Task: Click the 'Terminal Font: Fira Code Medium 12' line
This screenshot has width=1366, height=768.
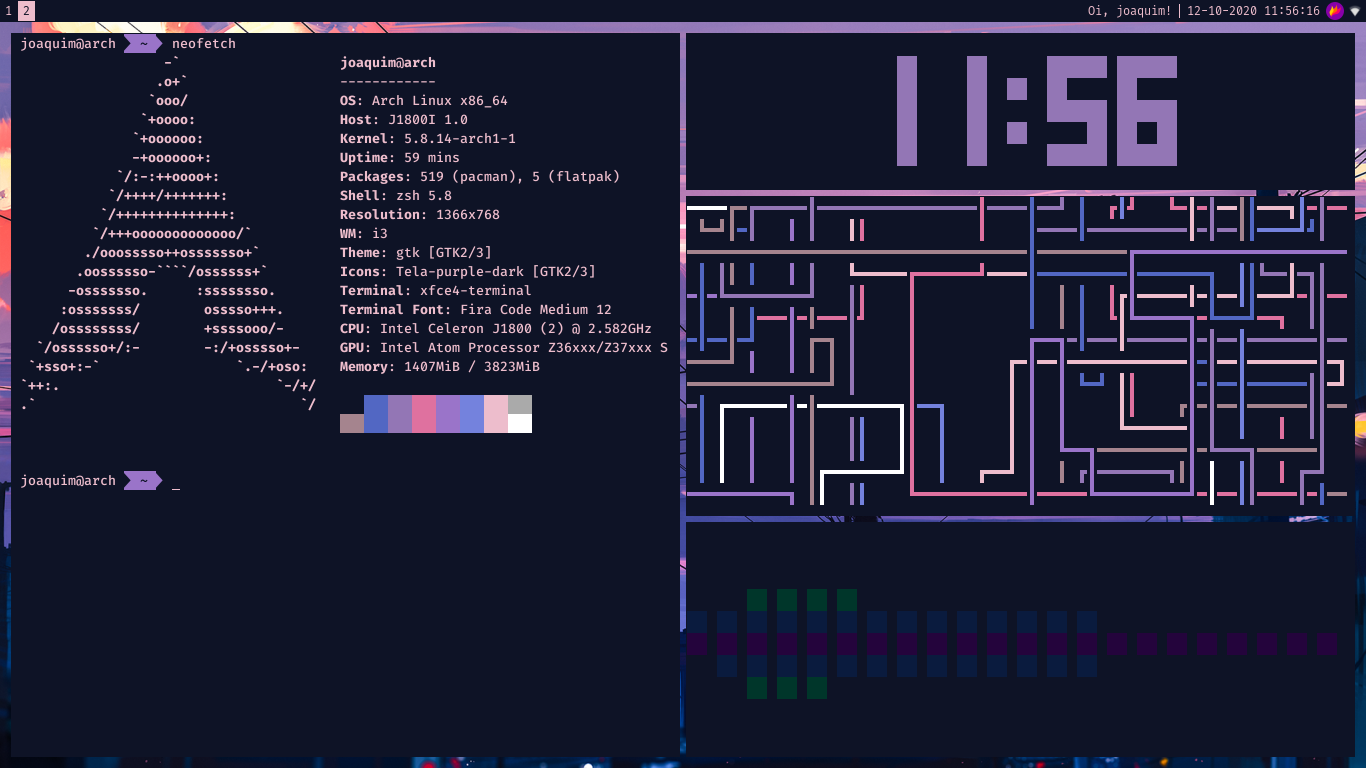Action: (x=476, y=310)
